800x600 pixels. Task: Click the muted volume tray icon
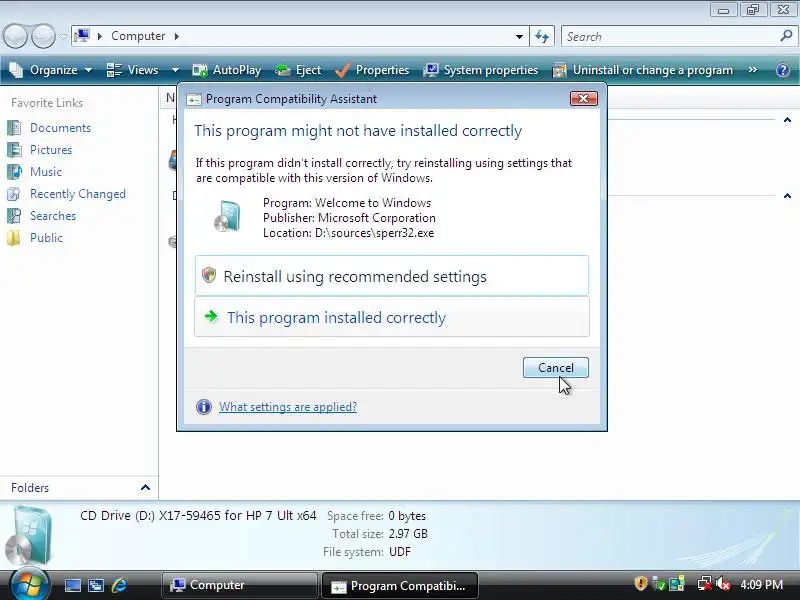[723, 583]
